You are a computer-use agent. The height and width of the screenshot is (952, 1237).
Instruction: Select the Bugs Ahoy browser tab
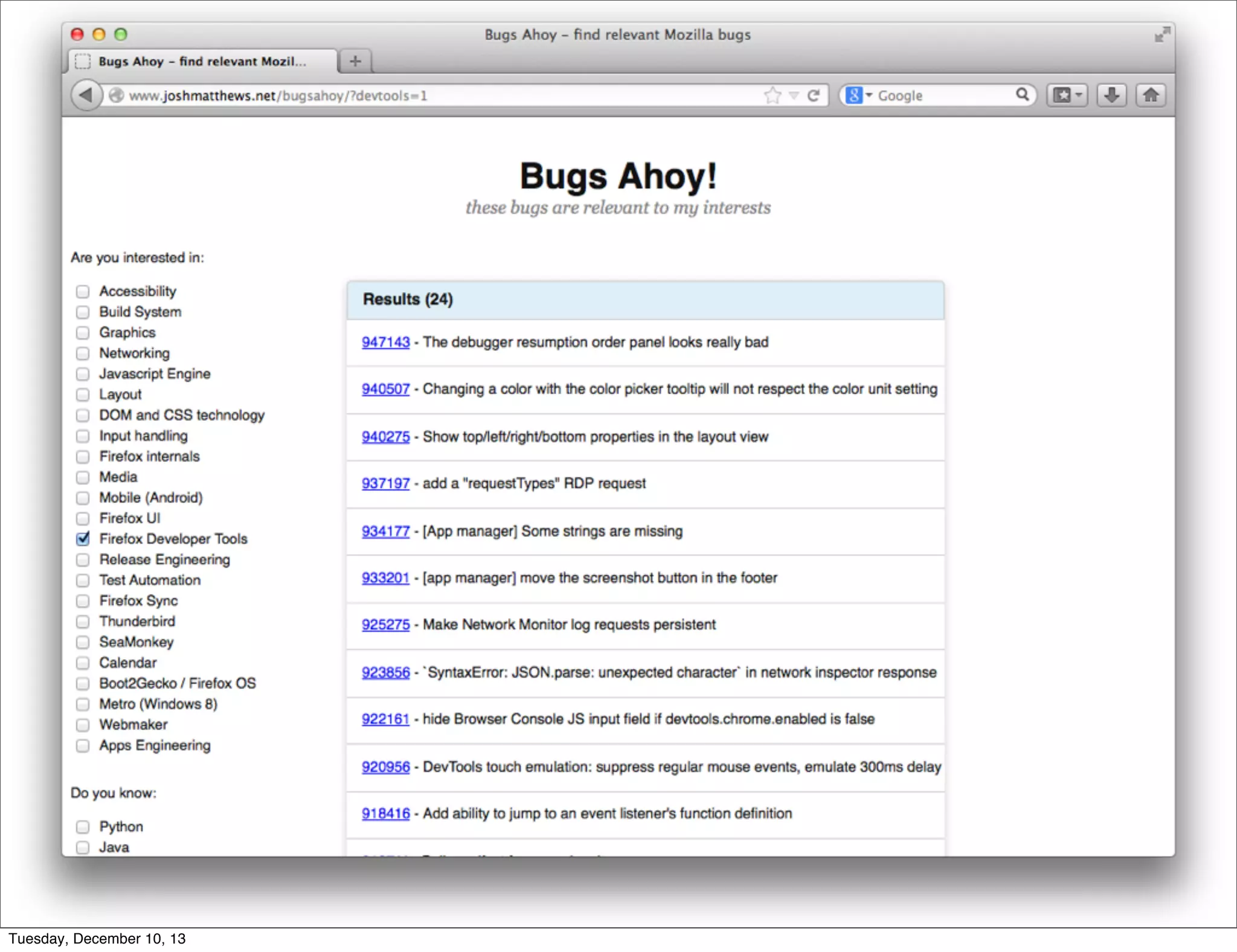click(x=202, y=61)
